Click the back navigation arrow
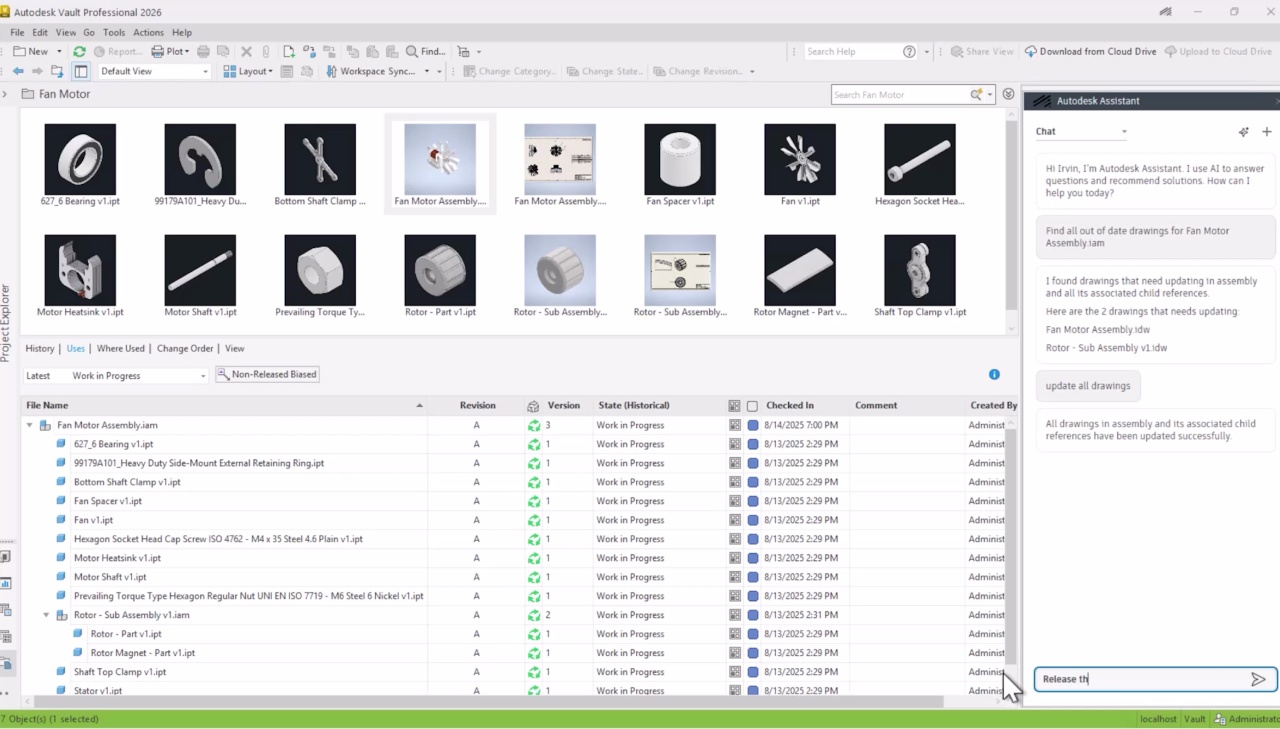Screen dimensions: 1280x729 (x=18, y=72)
